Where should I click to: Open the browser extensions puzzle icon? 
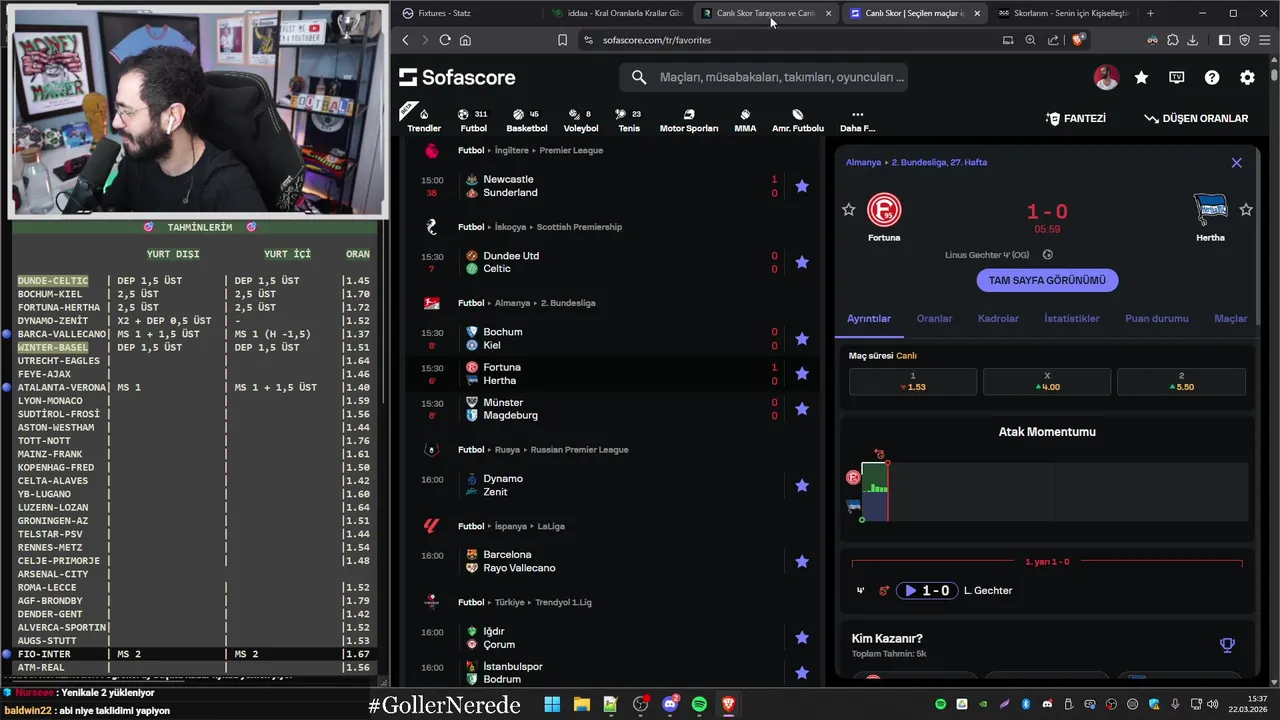pos(1172,40)
